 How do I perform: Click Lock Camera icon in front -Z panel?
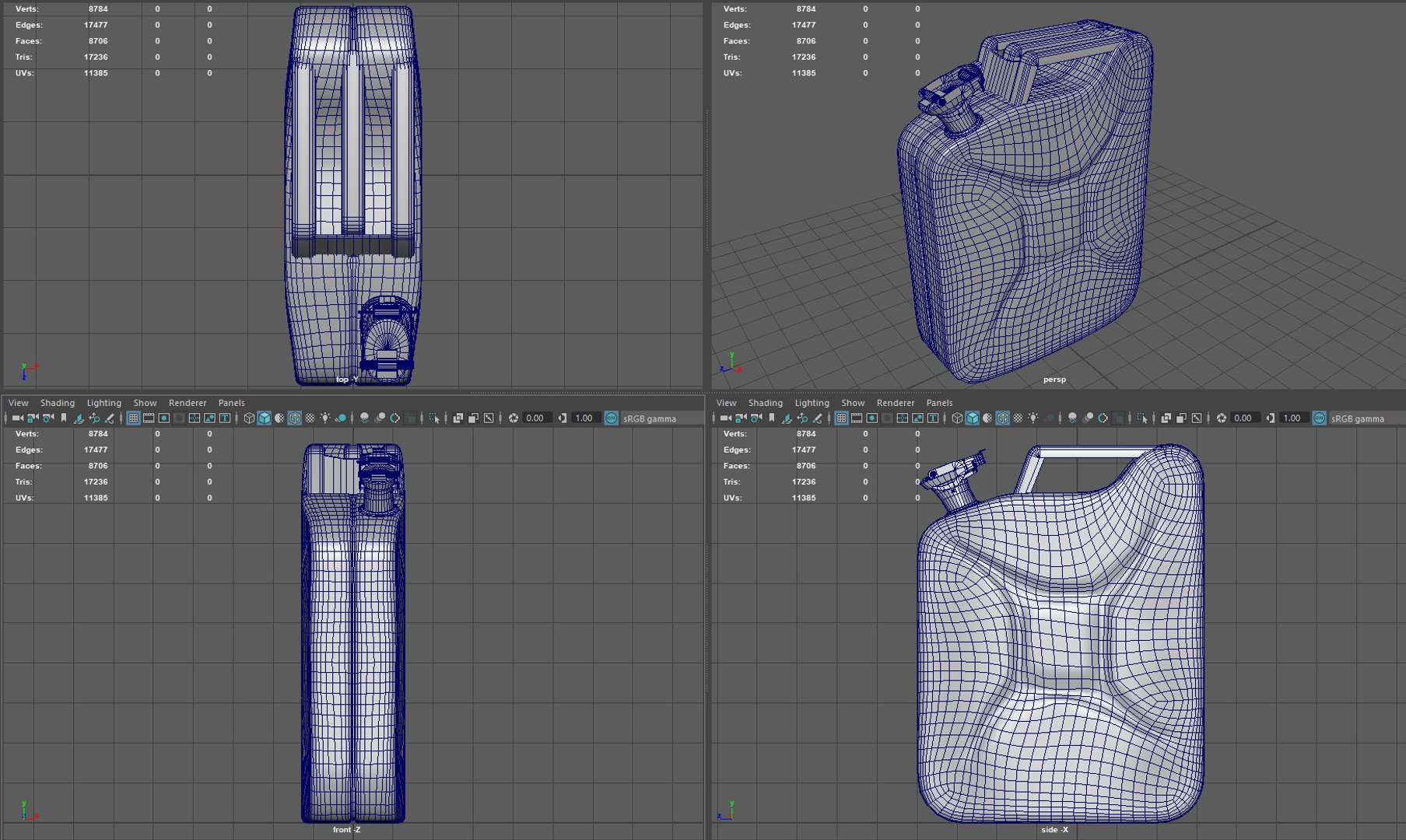click(x=33, y=418)
